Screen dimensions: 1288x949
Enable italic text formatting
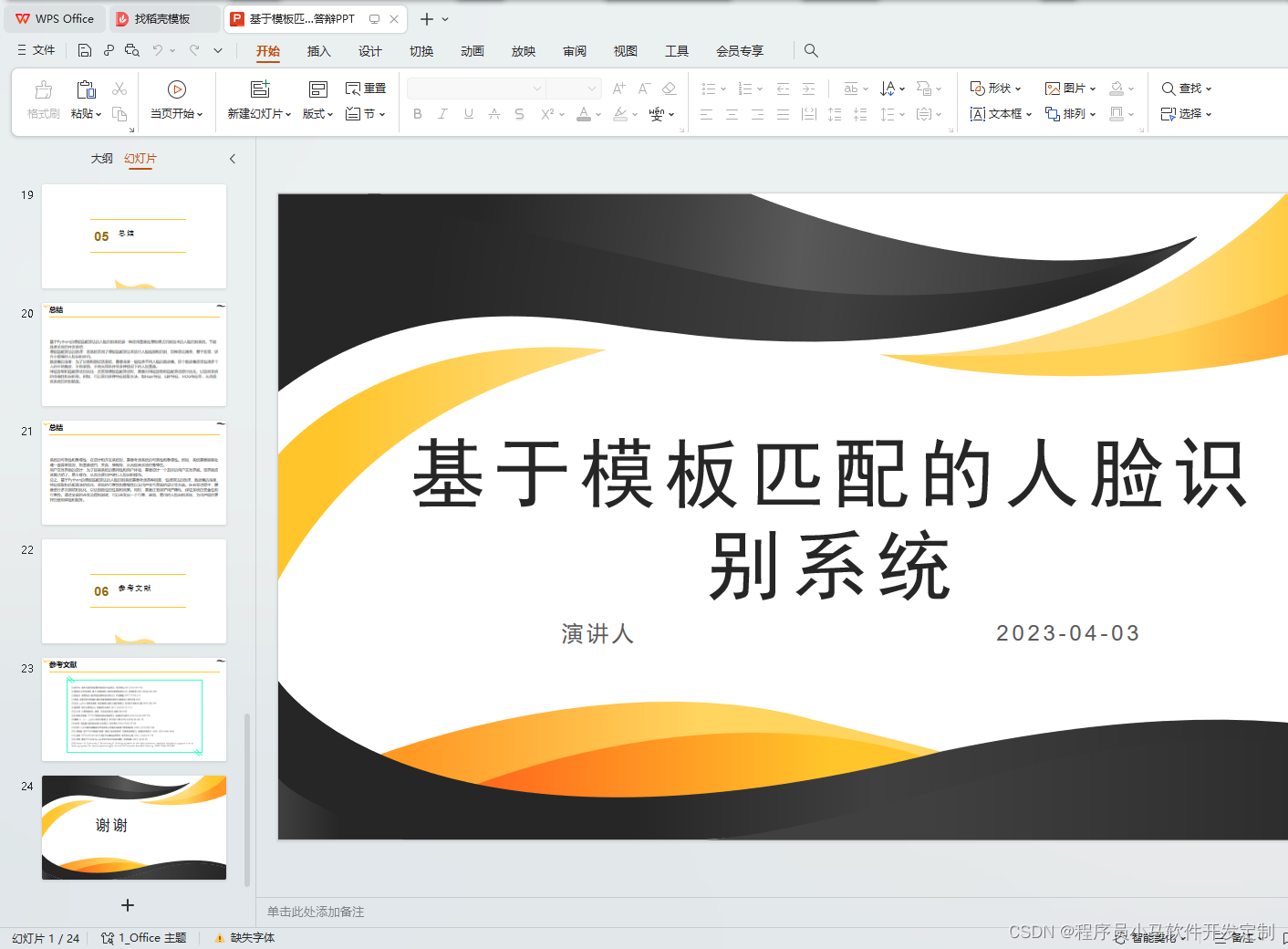442,113
